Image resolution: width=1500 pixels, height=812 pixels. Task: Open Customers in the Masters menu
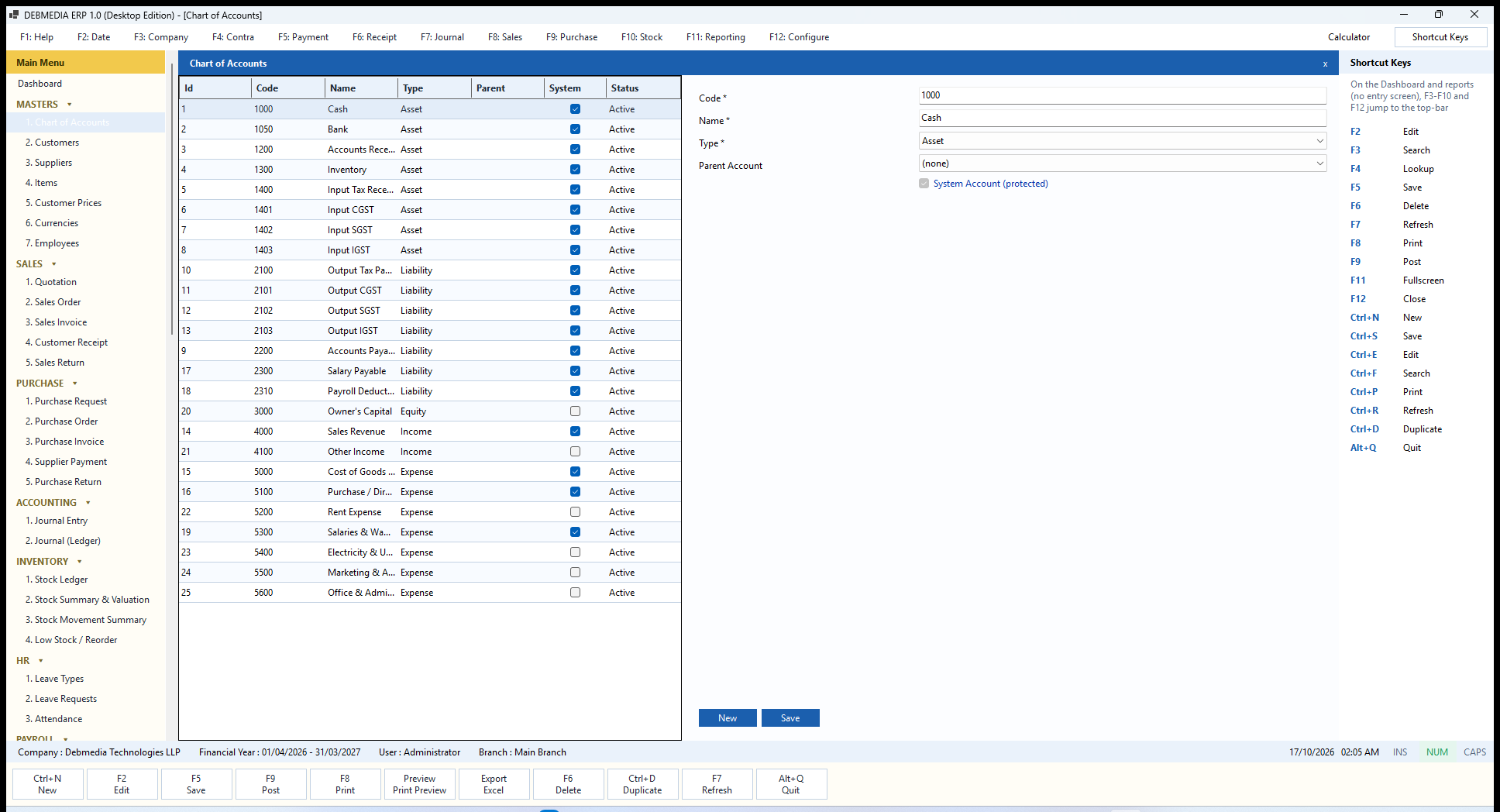click(x=52, y=143)
